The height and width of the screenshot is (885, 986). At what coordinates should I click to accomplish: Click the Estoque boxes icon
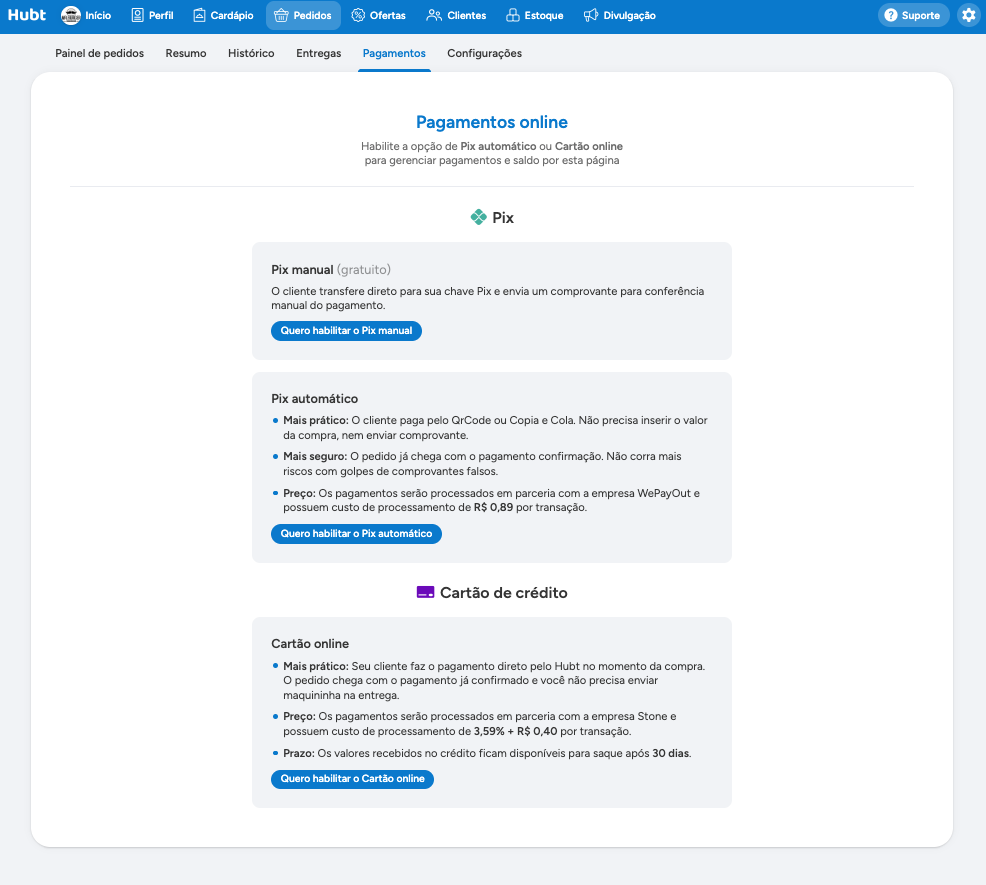[x=512, y=16]
